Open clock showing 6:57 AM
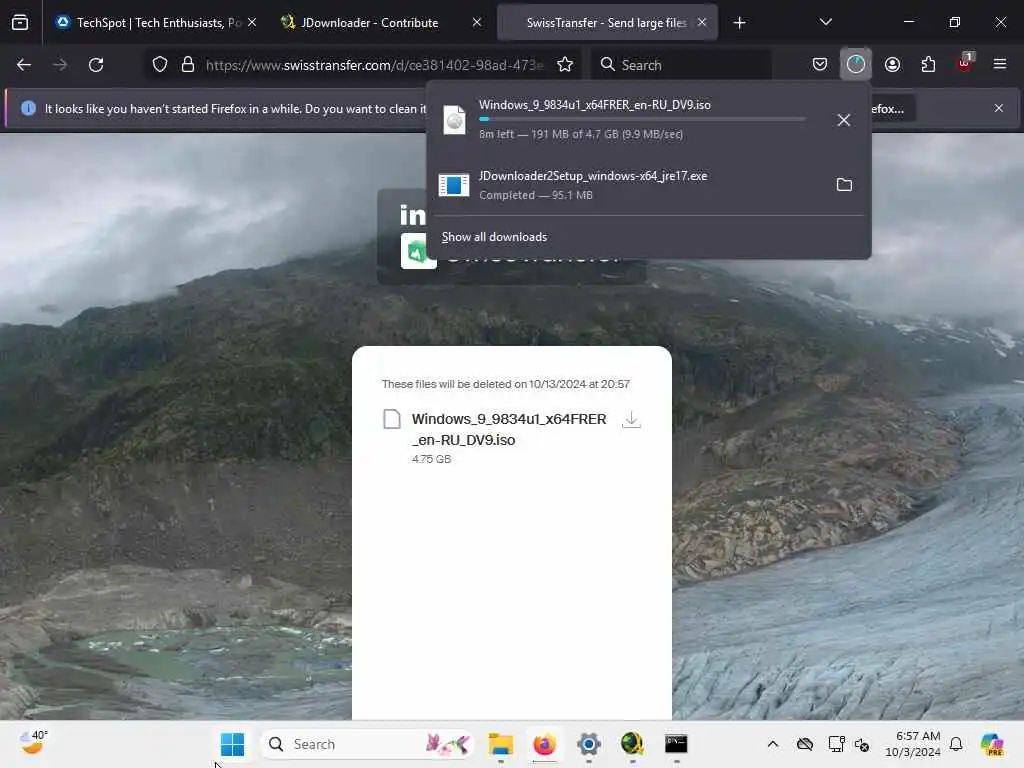Screen dimensions: 1024x768 pyautogui.click(x=913, y=744)
